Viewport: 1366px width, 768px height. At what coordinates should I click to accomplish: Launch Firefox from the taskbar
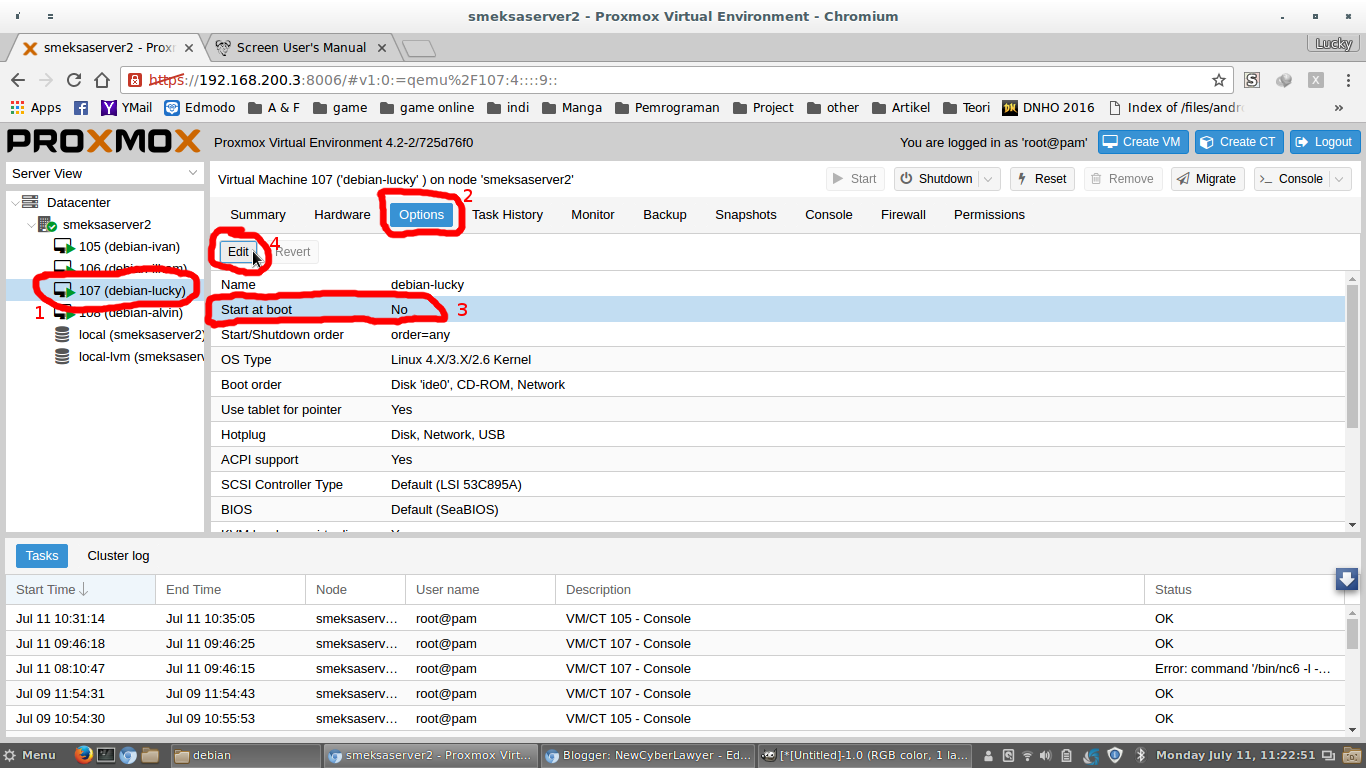point(84,755)
